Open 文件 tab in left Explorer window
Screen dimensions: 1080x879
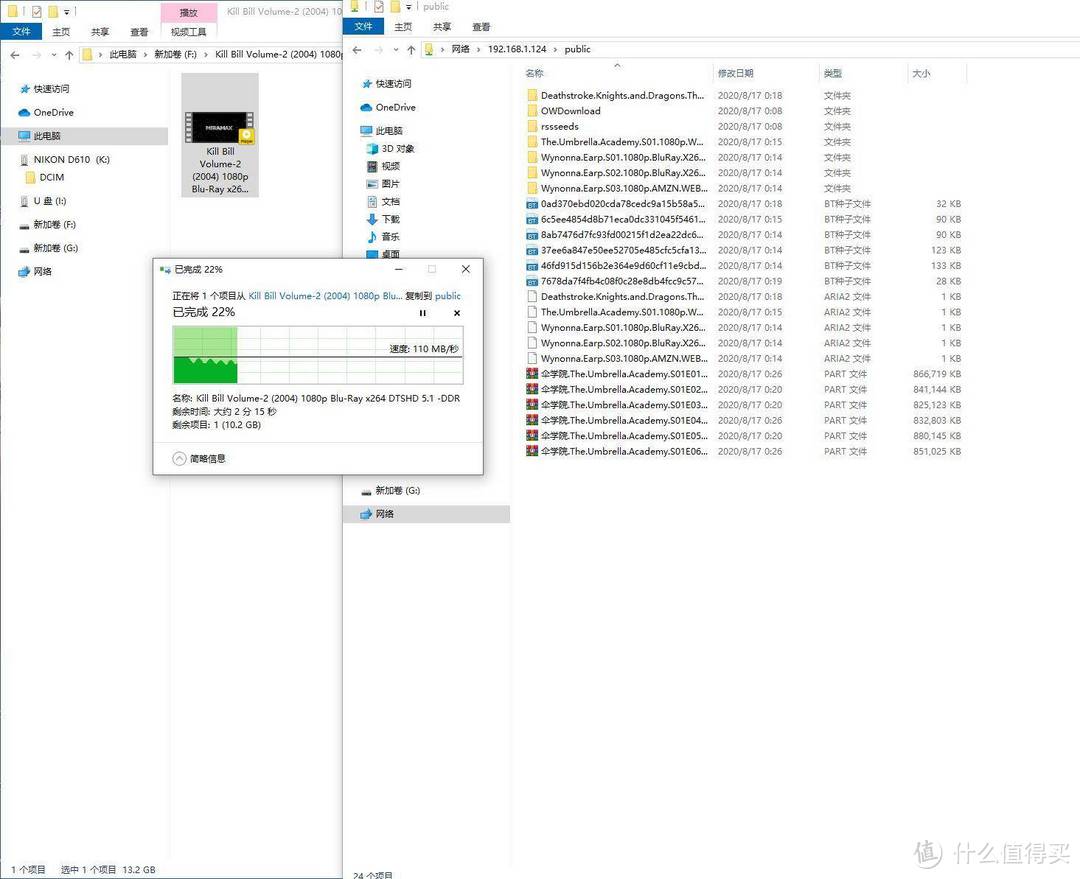click(21, 32)
